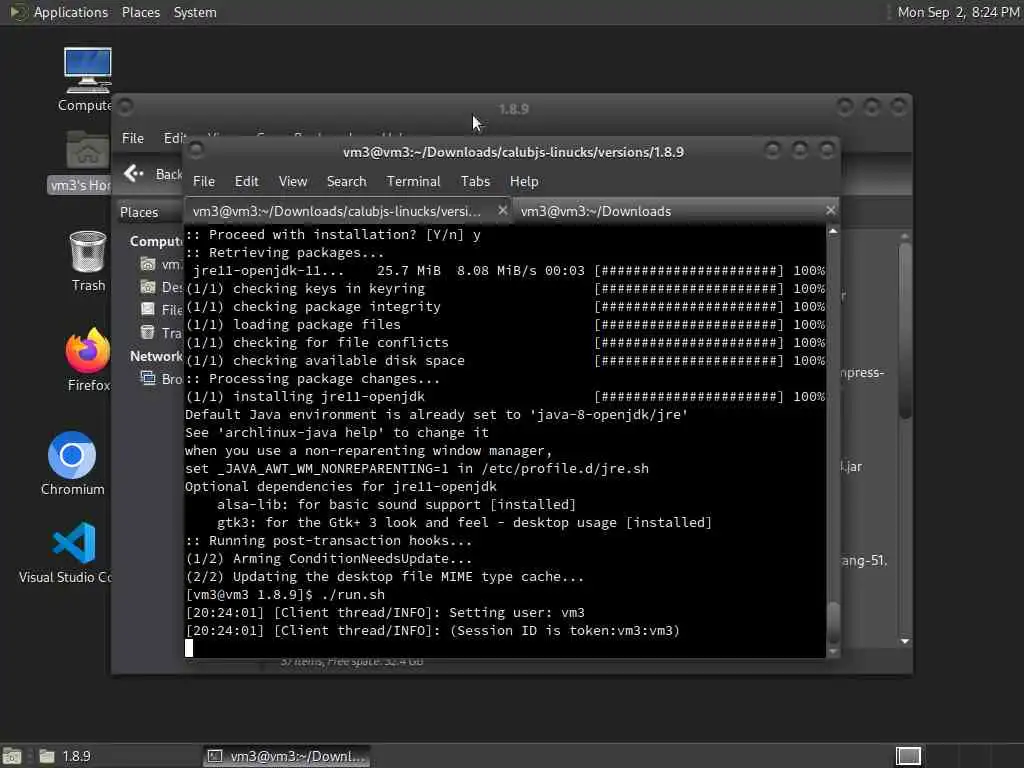Click the terminal window menu button at title left
This screenshot has height=768, width=1024.
[195, 150]
